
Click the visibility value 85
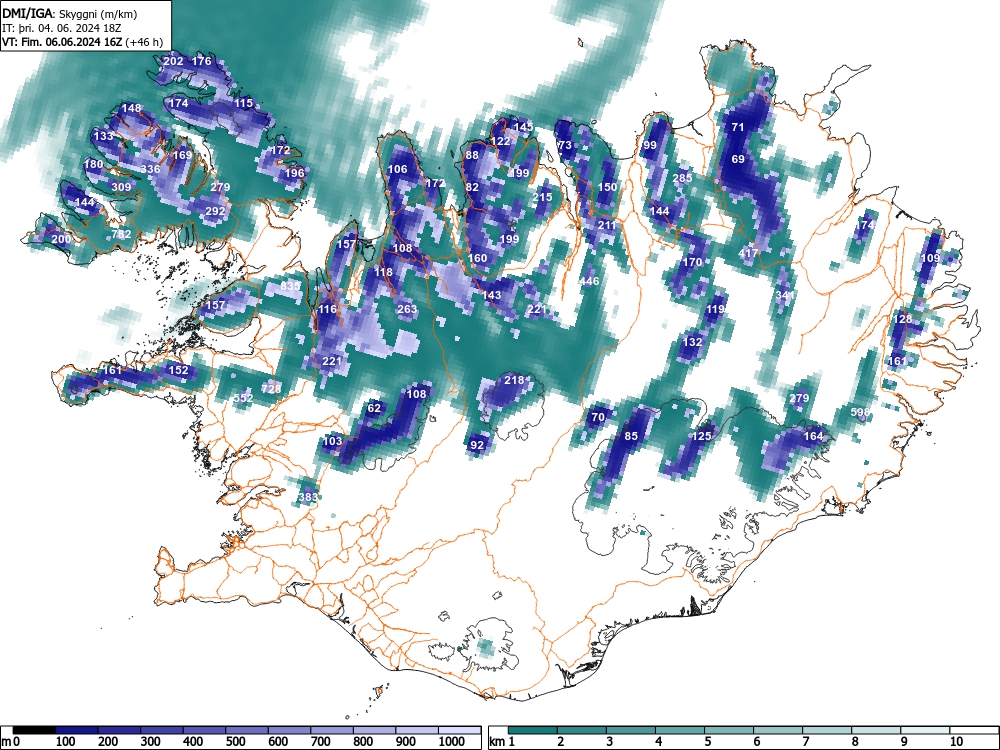631,436
